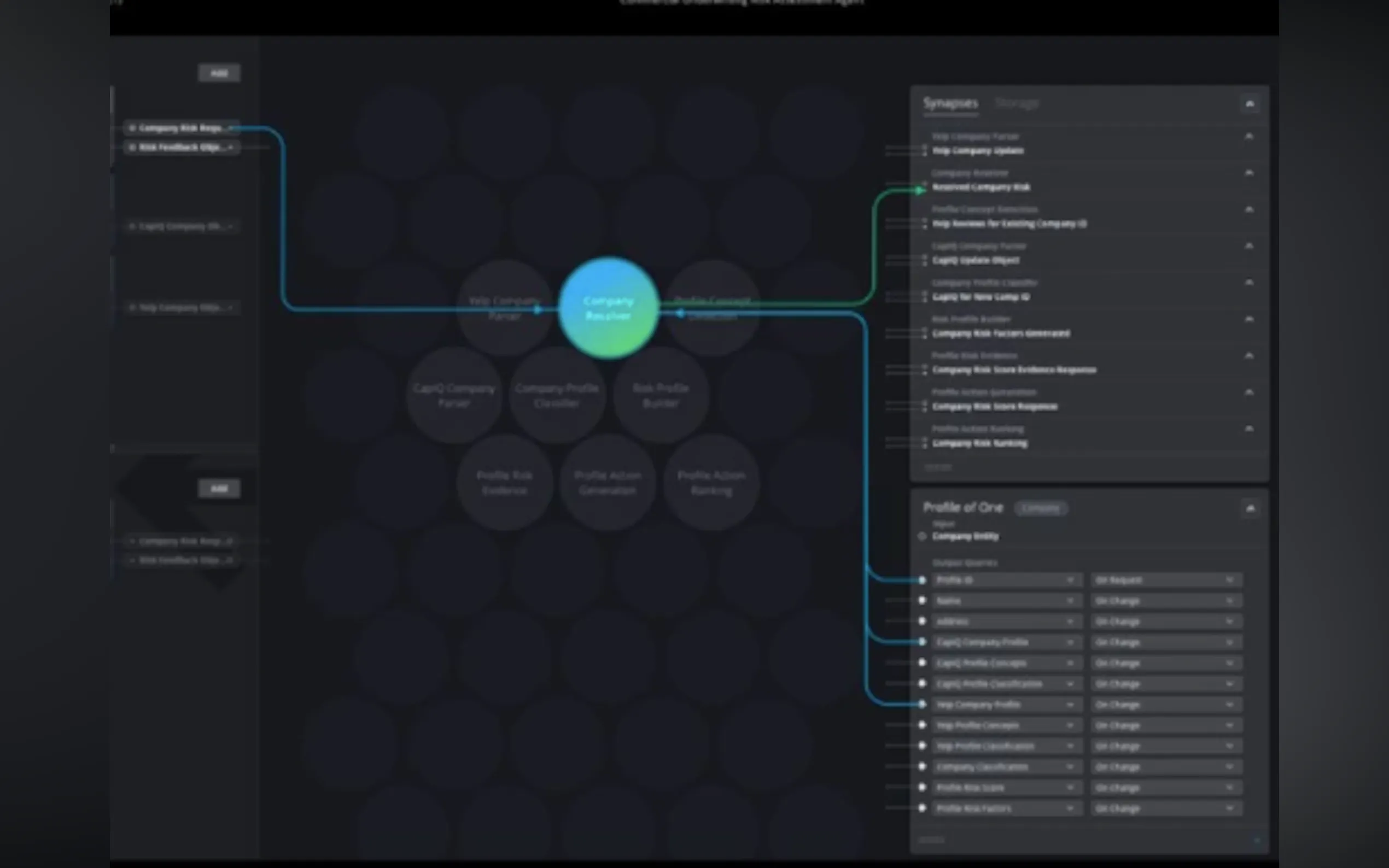Select the Risk Profile Builder node
Screen dimensions: 1389x868
(661, 396)
